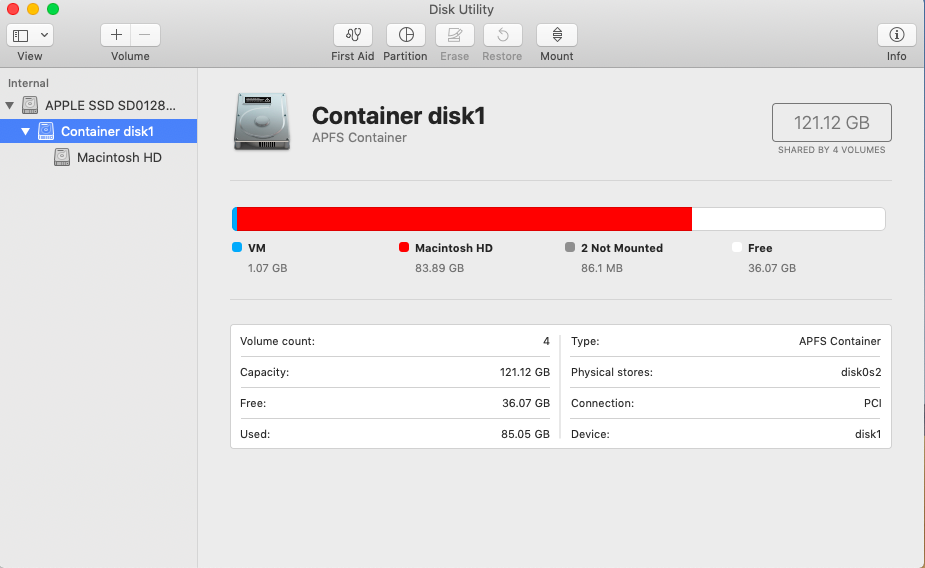Click the gray Not Mounted legend swatch
925x568 pixels.
[x=570, y=247]
